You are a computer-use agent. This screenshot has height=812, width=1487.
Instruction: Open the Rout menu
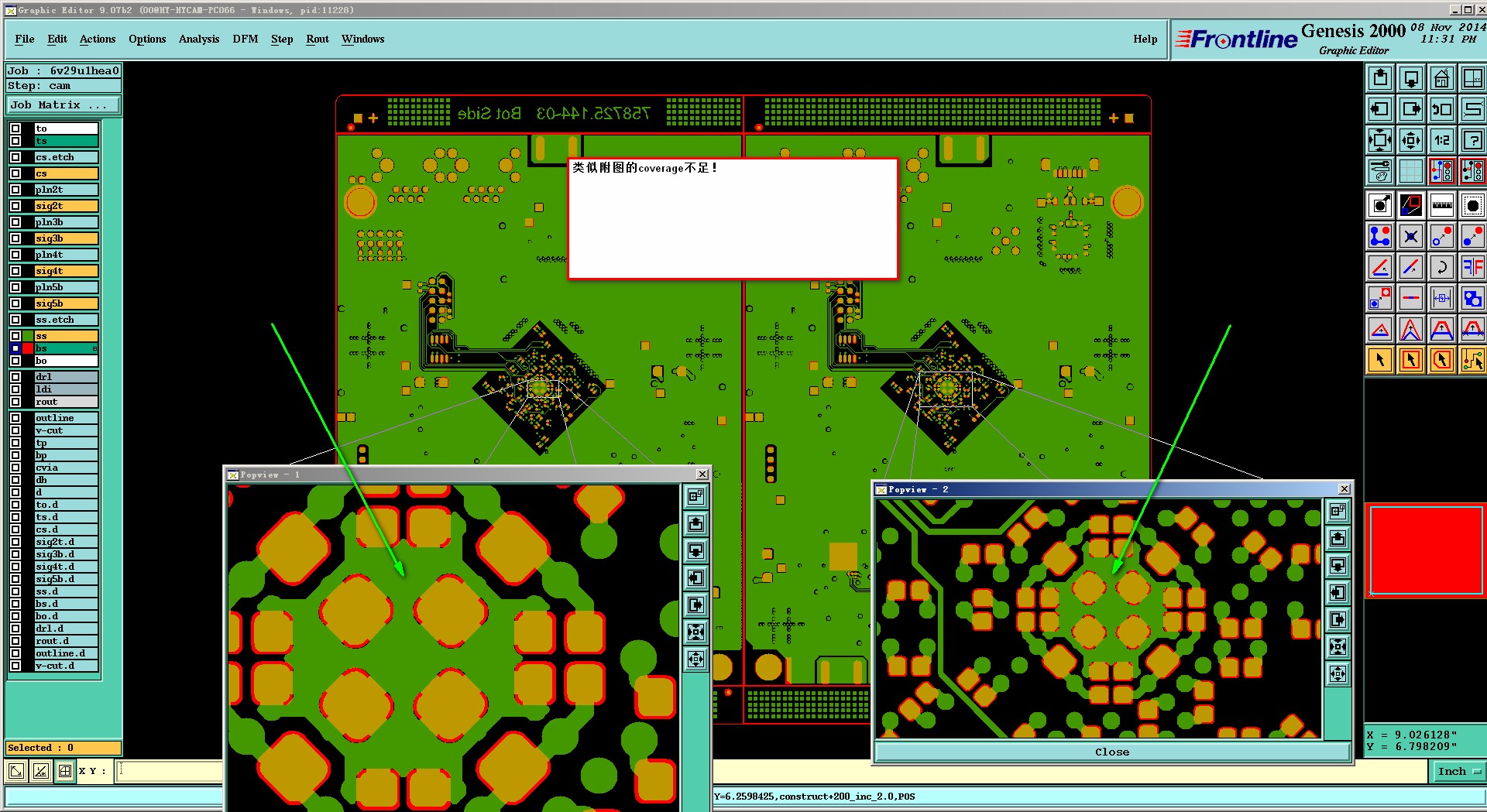click(x=318, y=39)
